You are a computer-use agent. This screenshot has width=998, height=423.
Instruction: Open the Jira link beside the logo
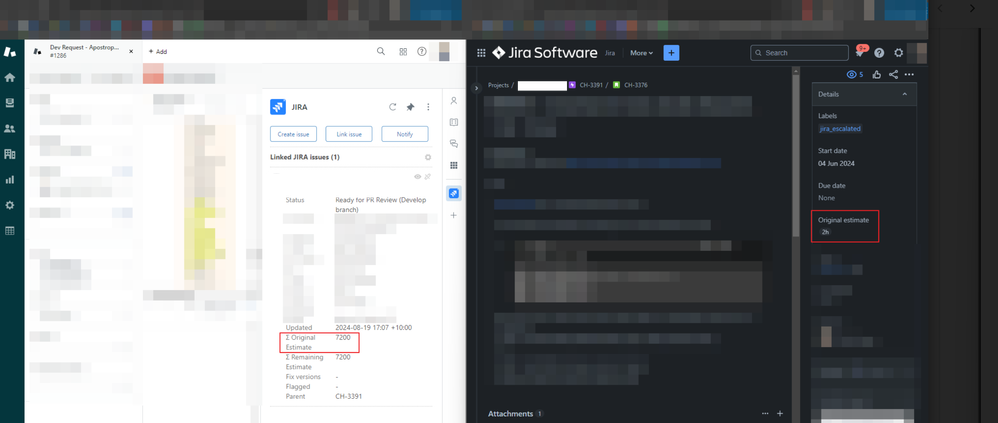(610, 53)
